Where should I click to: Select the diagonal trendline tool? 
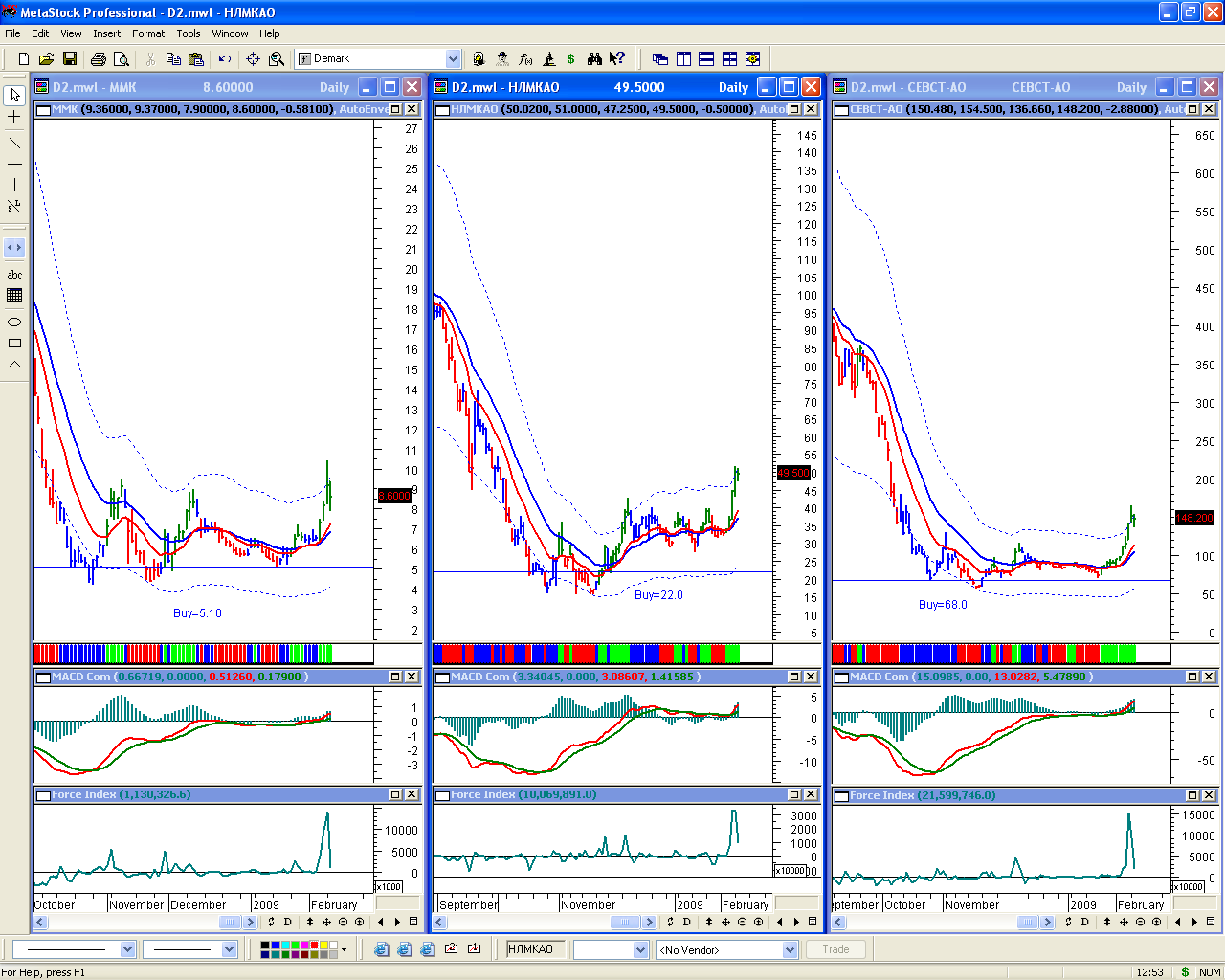tap(14, 143)
